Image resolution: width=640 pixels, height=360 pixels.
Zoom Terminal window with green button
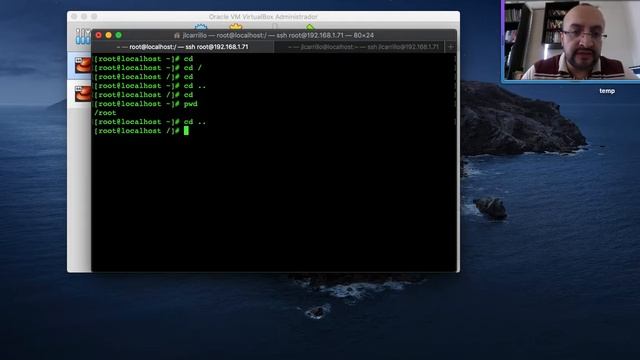118,36
